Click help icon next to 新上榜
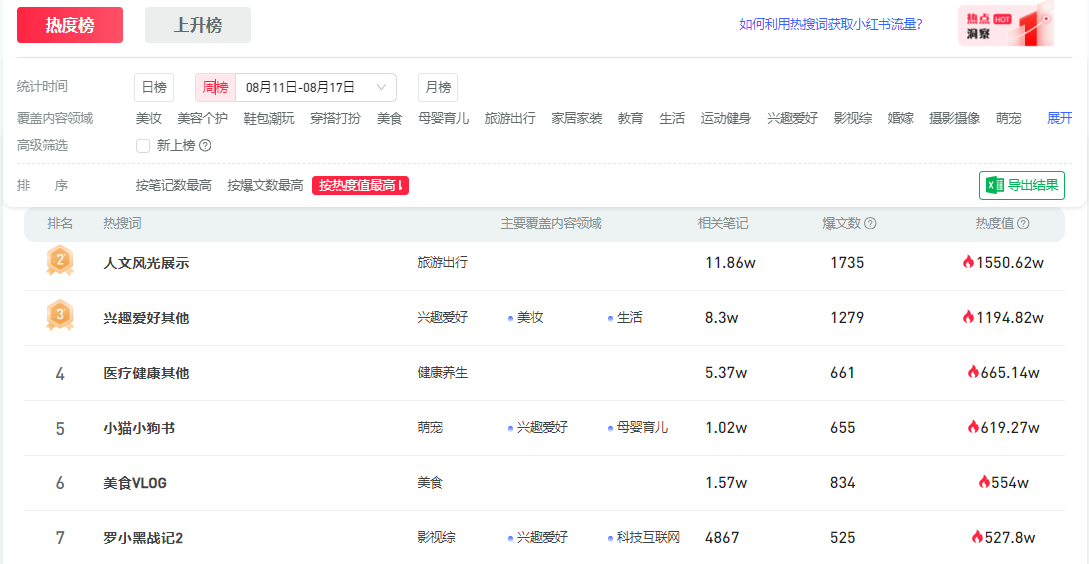 pyautogui.click(x=205, y=146)
